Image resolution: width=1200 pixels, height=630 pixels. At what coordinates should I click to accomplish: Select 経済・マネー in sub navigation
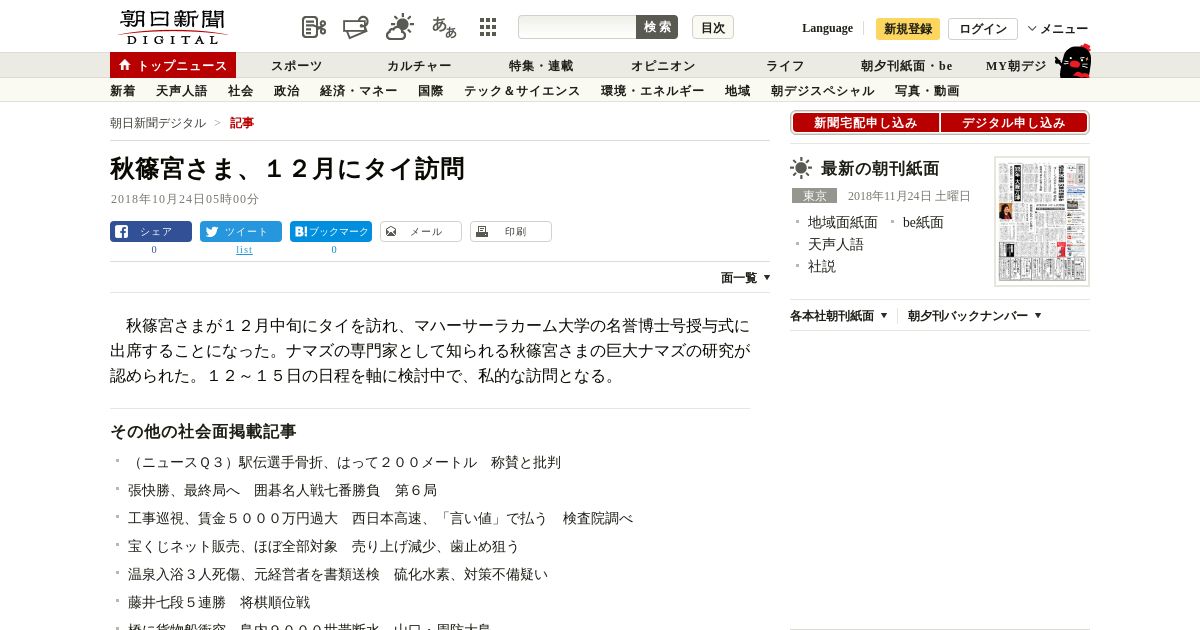[x=359, y=91]
